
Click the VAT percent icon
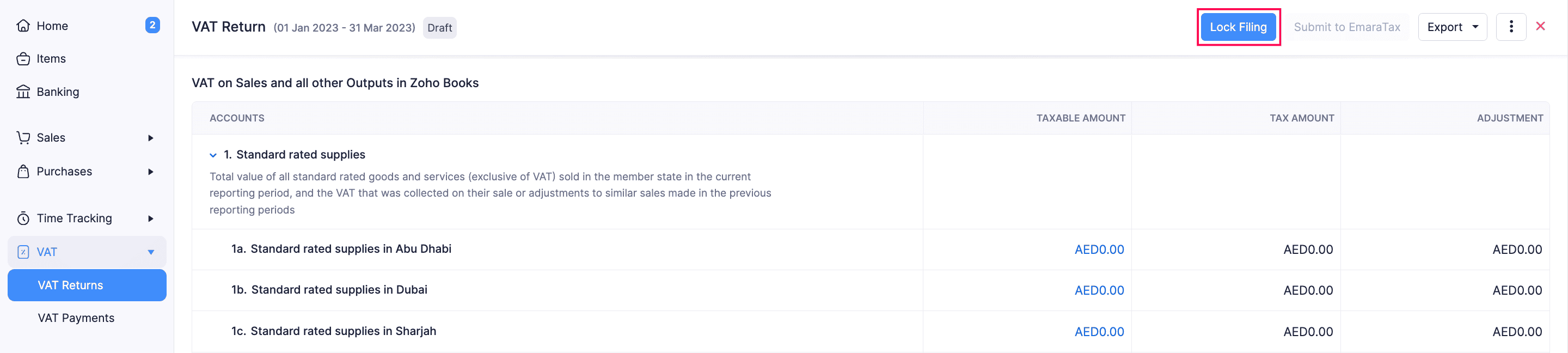(23, 252)
